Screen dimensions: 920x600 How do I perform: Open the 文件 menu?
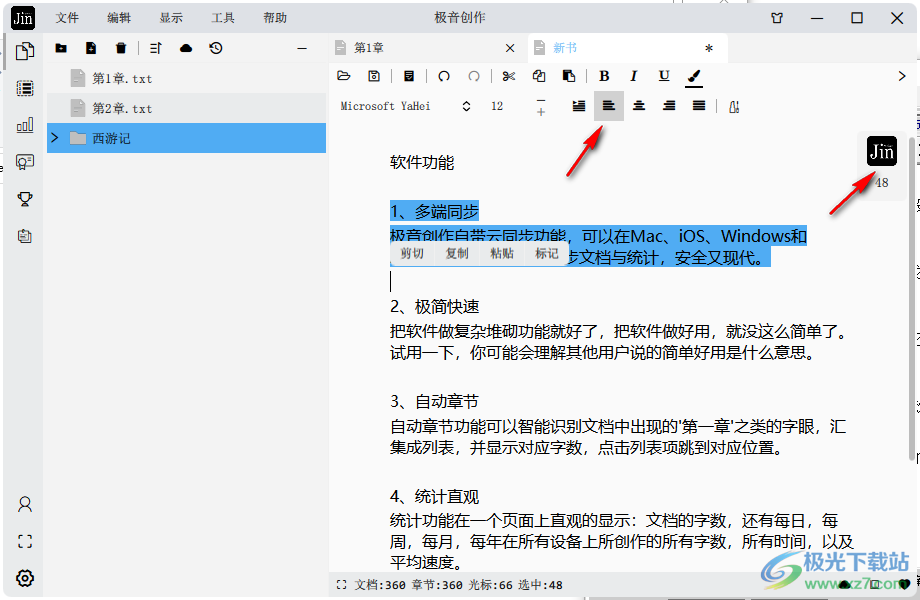[67, 18]
